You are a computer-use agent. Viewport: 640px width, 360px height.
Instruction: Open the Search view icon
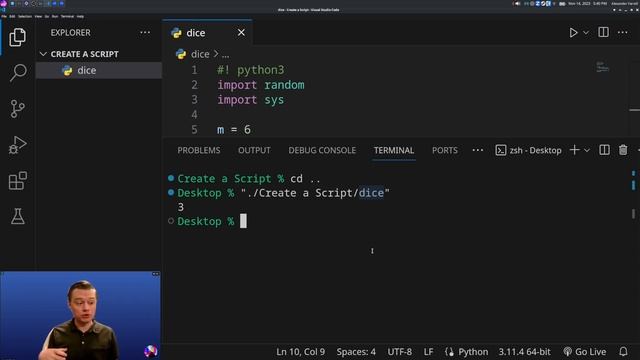(x=18, y=73)
